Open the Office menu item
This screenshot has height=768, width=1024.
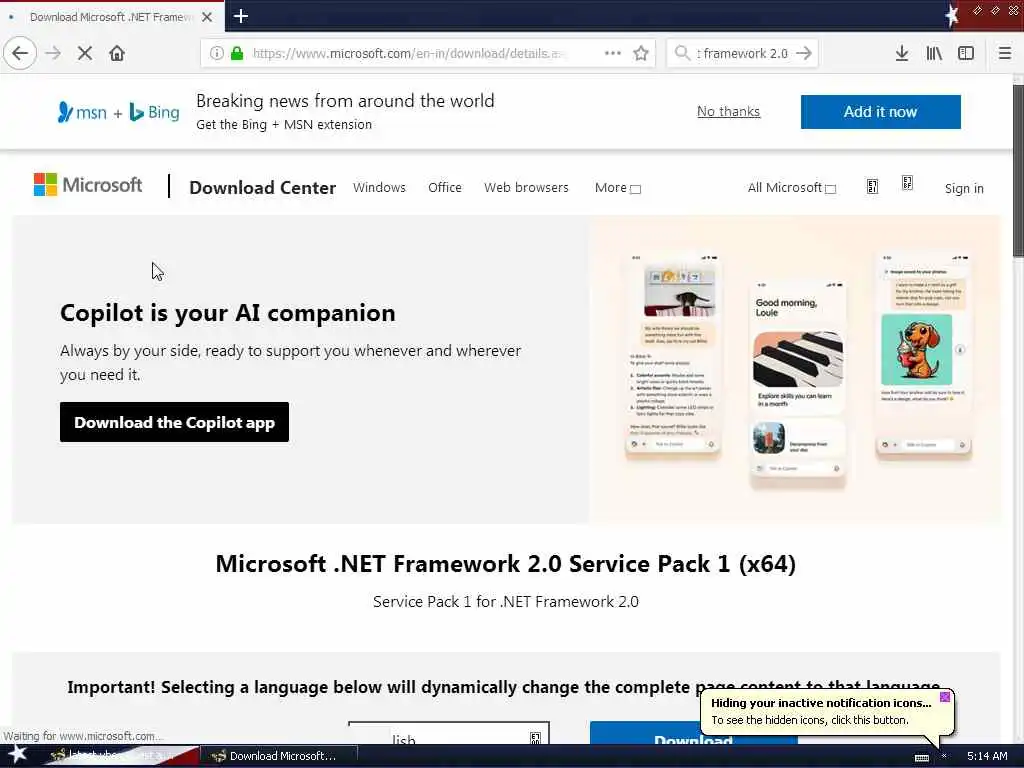445,187
